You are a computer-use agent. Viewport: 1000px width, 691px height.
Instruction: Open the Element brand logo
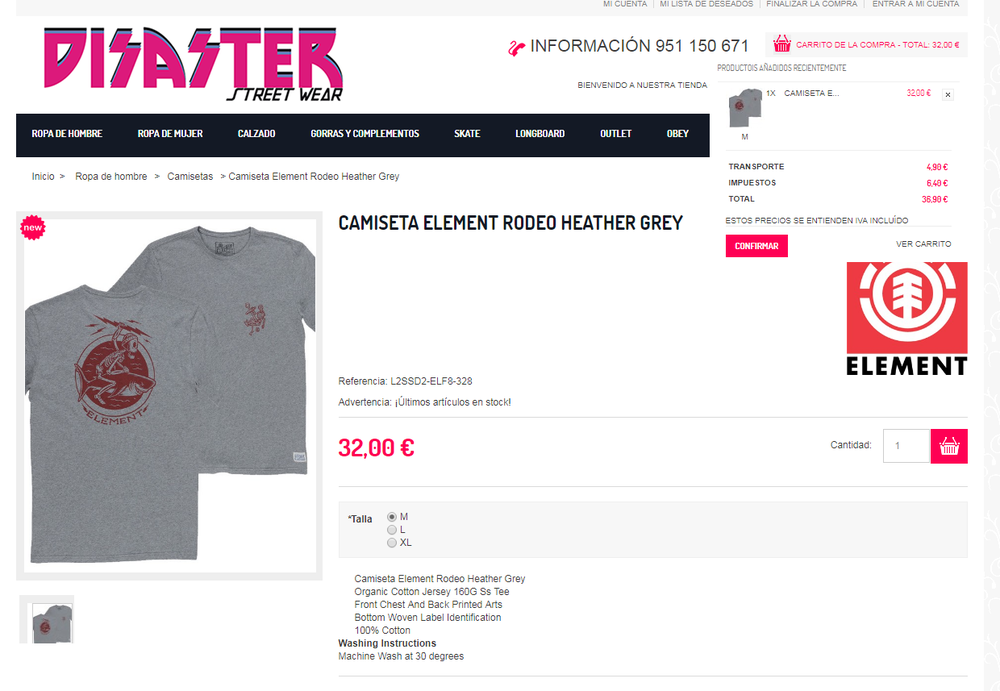907,318
